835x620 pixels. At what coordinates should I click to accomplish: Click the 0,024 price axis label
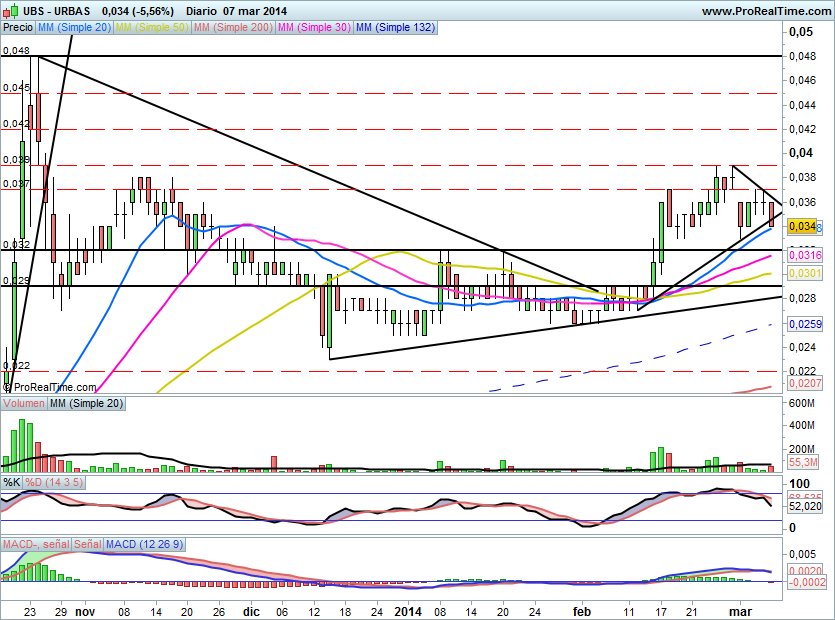pyautogui.click(x=803, y=347)
